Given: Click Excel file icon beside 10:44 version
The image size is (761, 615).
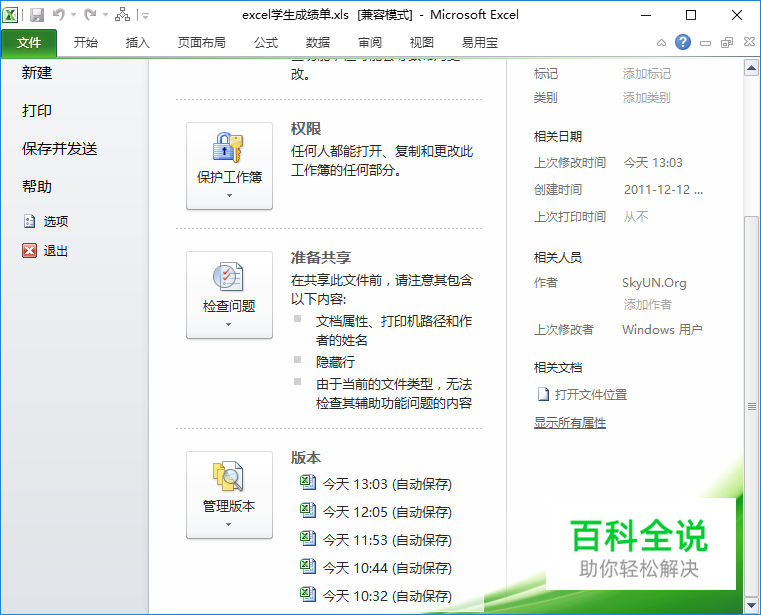Looking at the screenshot, I should coord(308,566).
